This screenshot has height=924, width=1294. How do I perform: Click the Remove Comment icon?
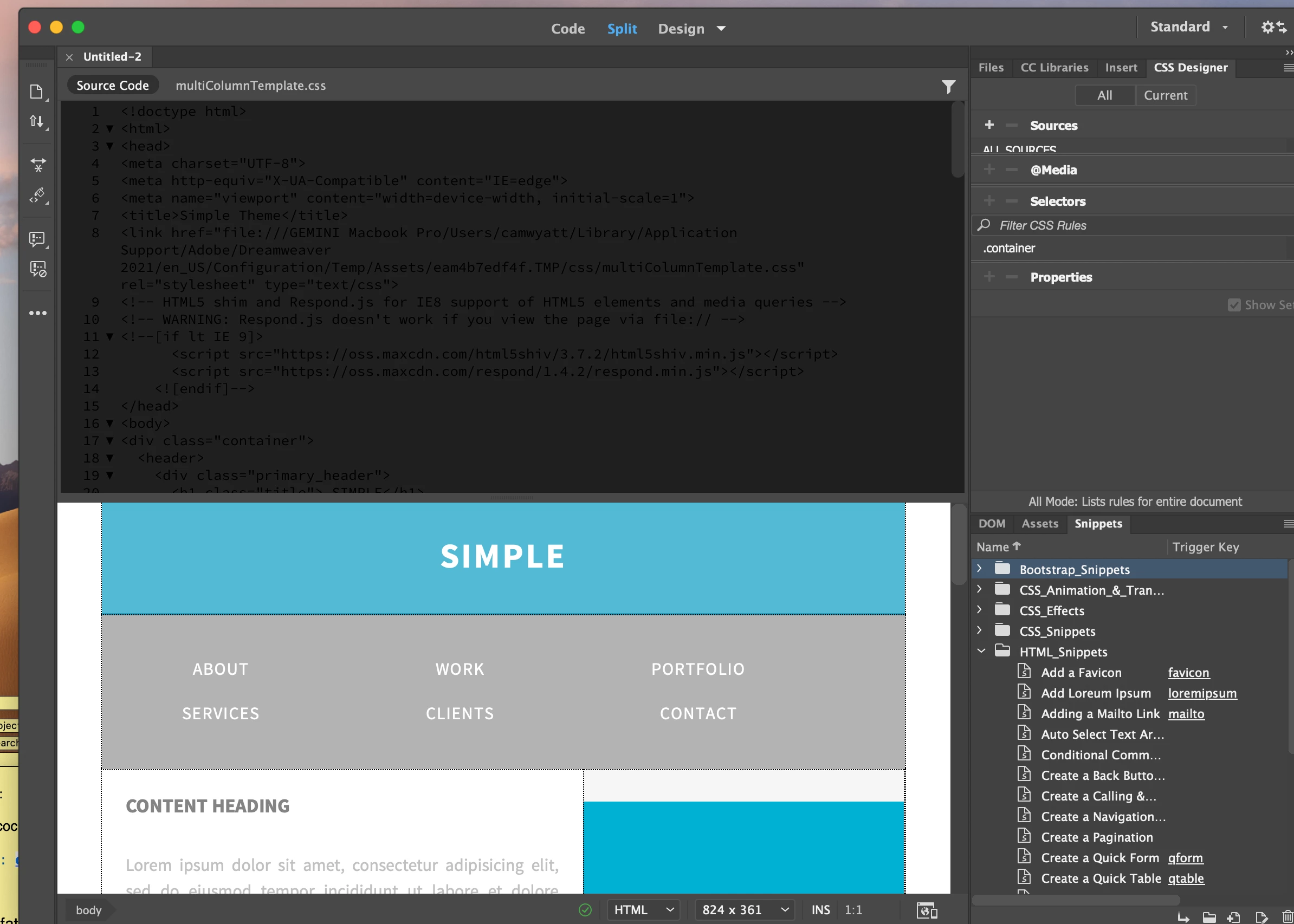coord(37,269)
